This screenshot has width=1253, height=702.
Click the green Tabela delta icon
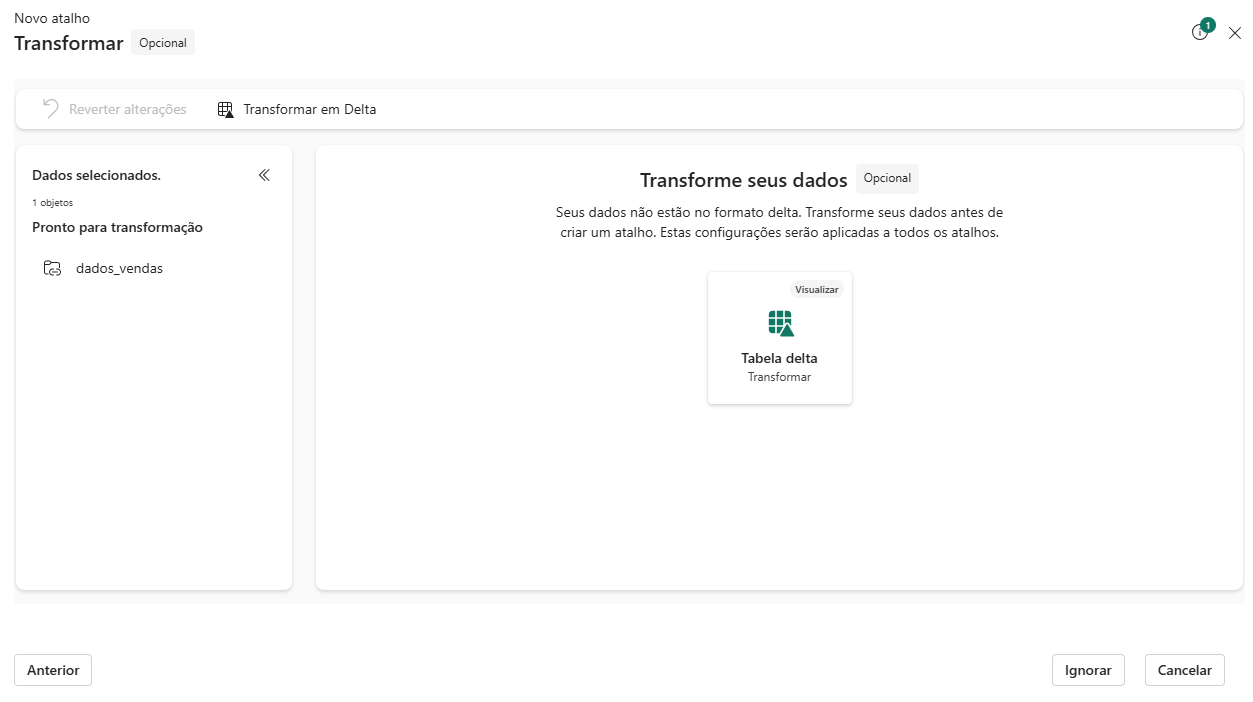click(780, 323)
